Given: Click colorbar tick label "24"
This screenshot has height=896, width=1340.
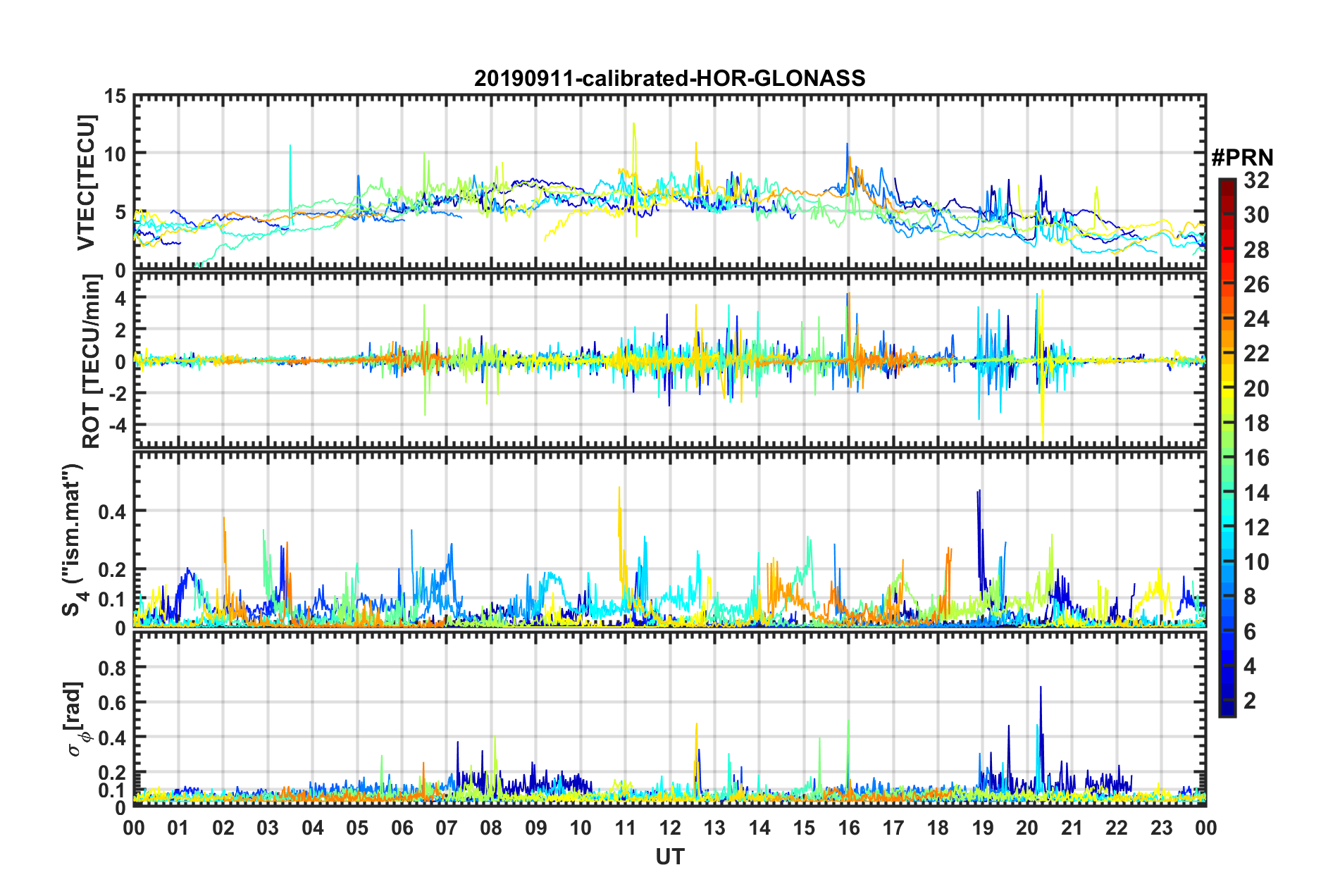Looking at the screenshot, I should coord(1256,319).
